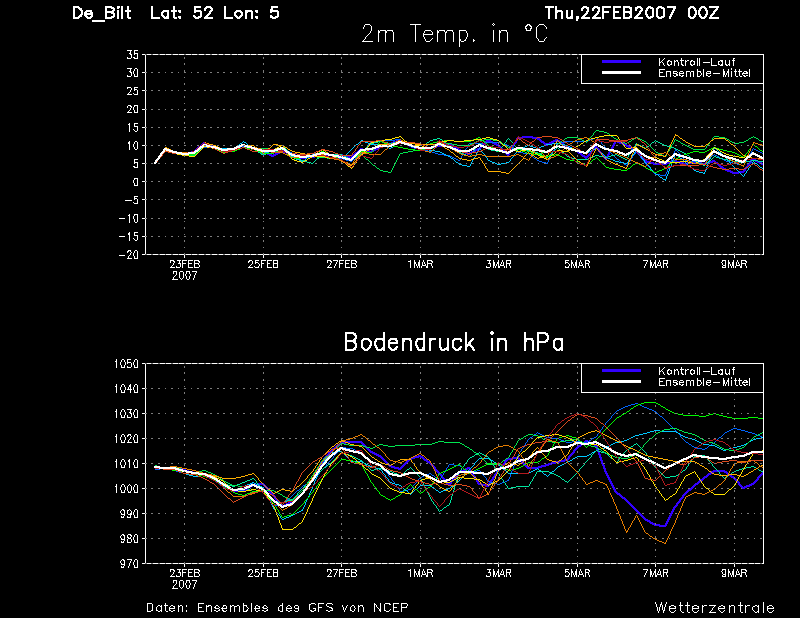Click the -20 label on temperature axis
The height and width of the screenshot is (618, 800).
click(x=129, y=255)
